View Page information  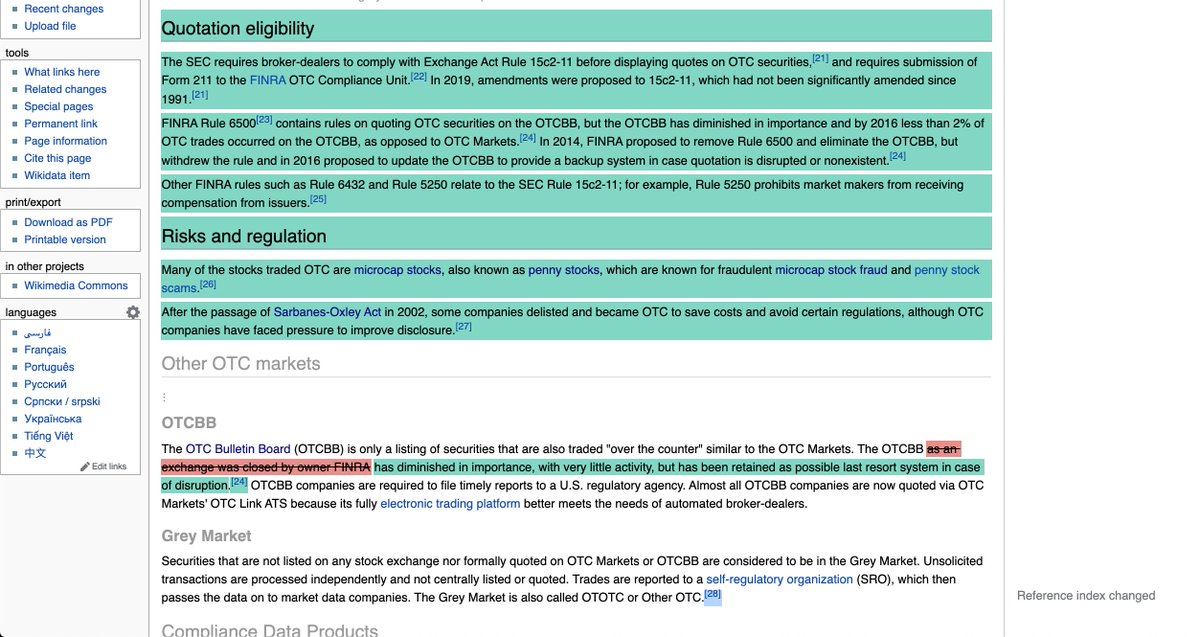(66, 141)
